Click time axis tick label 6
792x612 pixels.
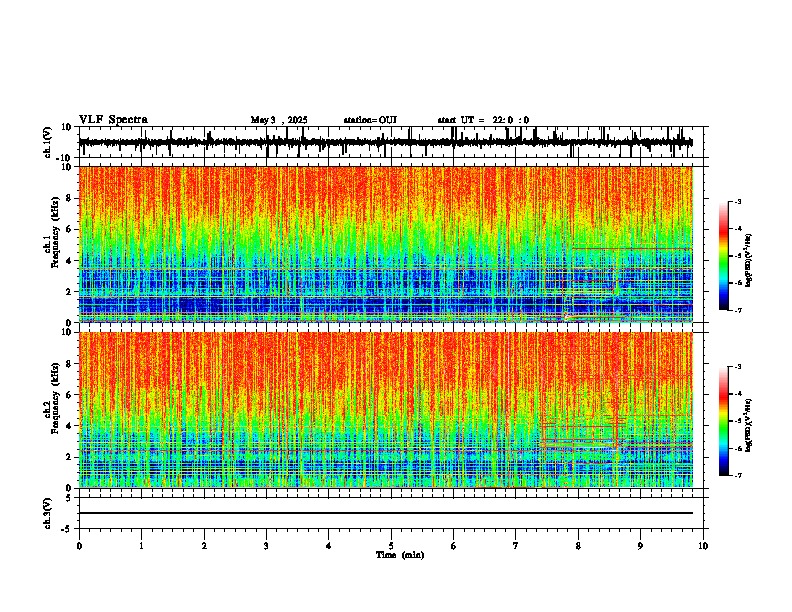click(x=454, y=546)
